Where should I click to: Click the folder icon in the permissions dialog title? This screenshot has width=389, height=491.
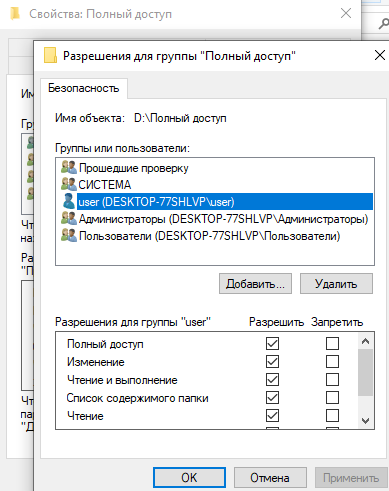click(x=50, y=55)
